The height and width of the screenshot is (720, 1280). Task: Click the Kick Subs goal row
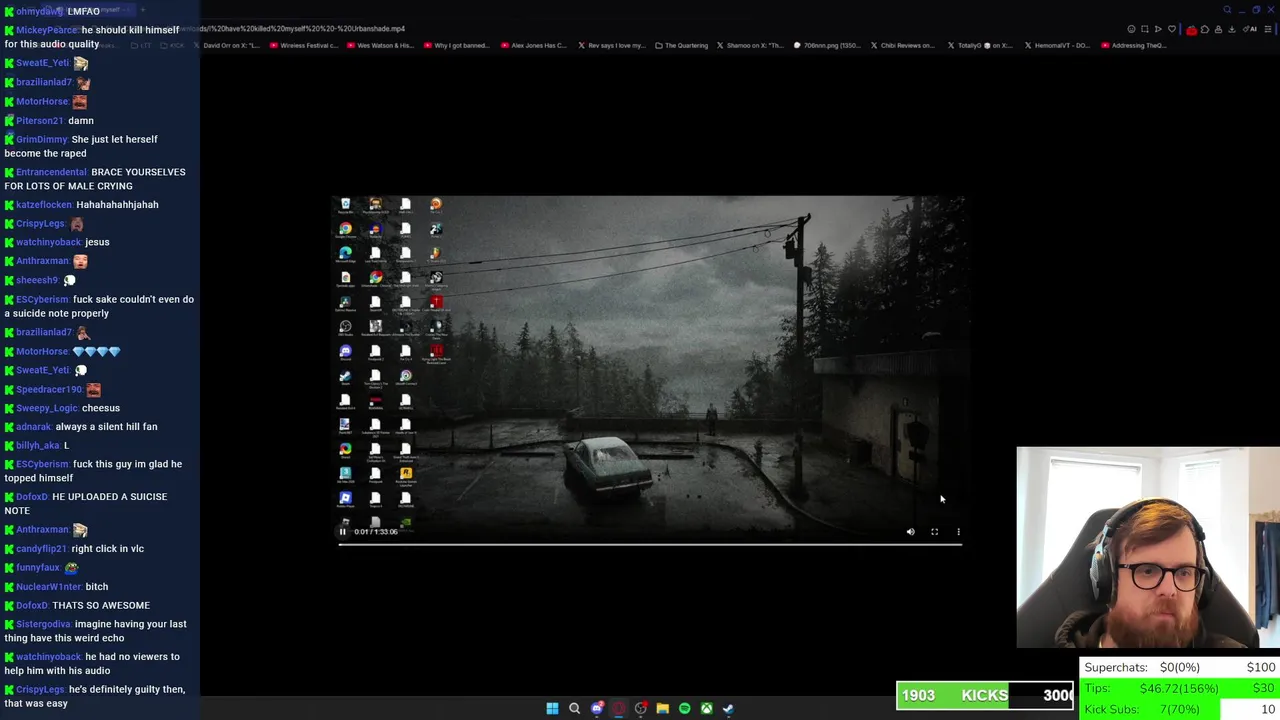(1180, 709)
